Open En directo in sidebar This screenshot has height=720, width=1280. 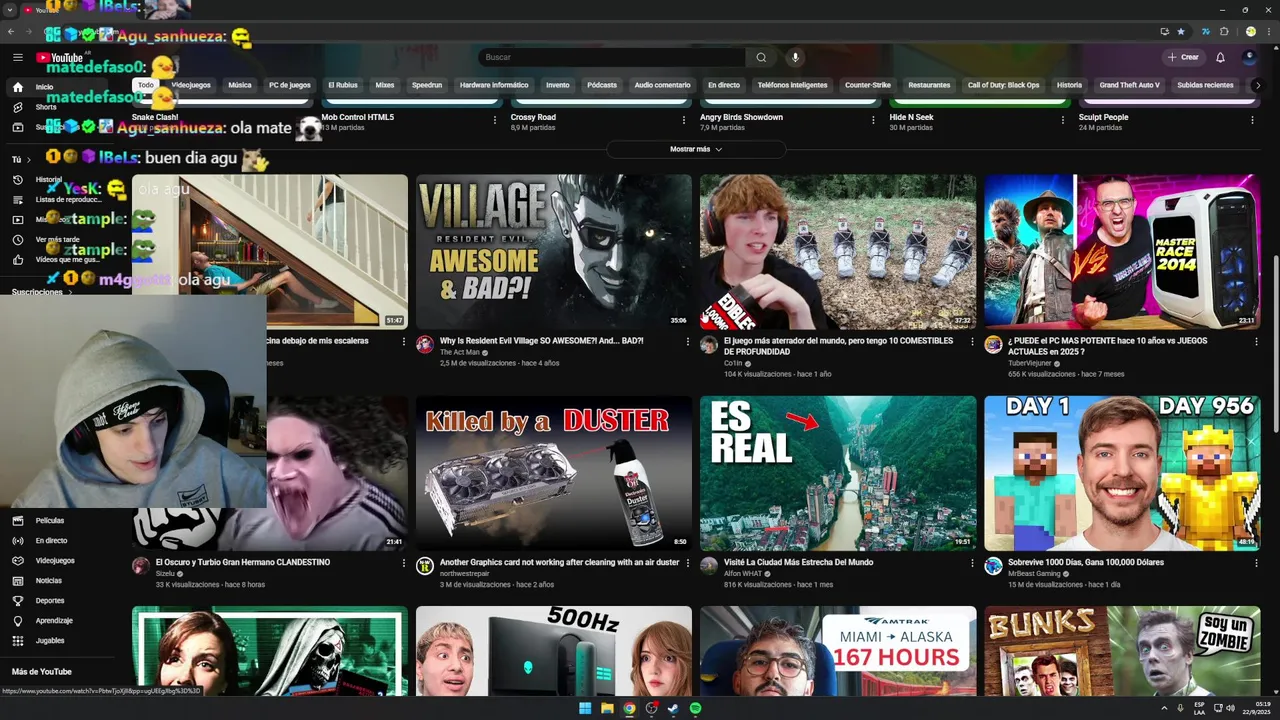pyautogui.click(x=51, y=540)
